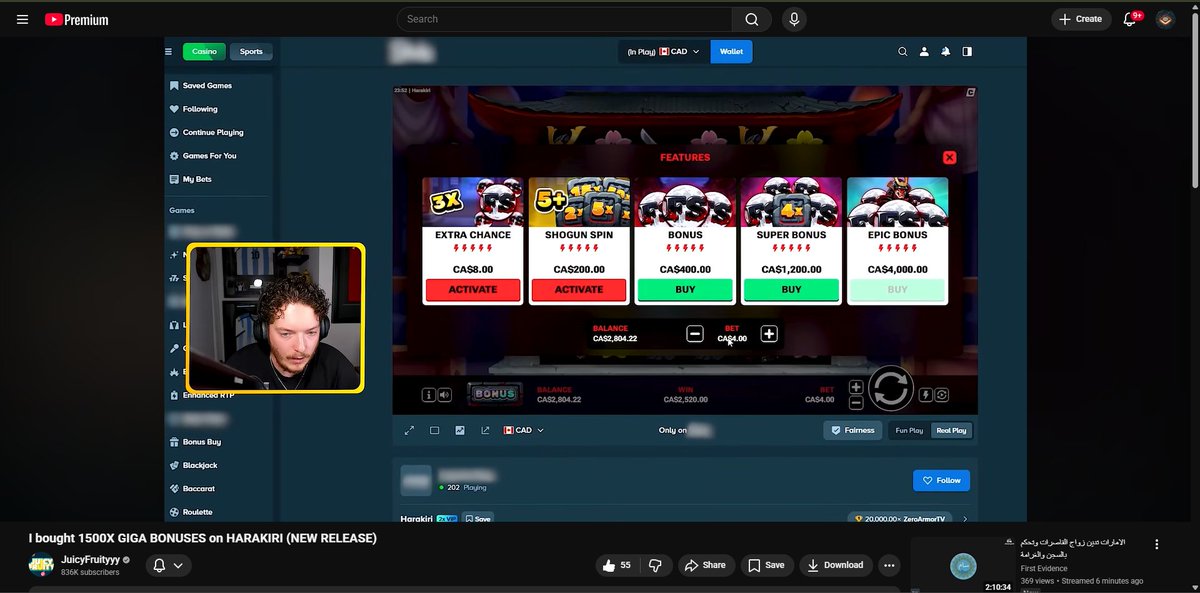This screenshot has width=1200, height=593.
Task: Click the Follow heart button
Action: point(941,480)
